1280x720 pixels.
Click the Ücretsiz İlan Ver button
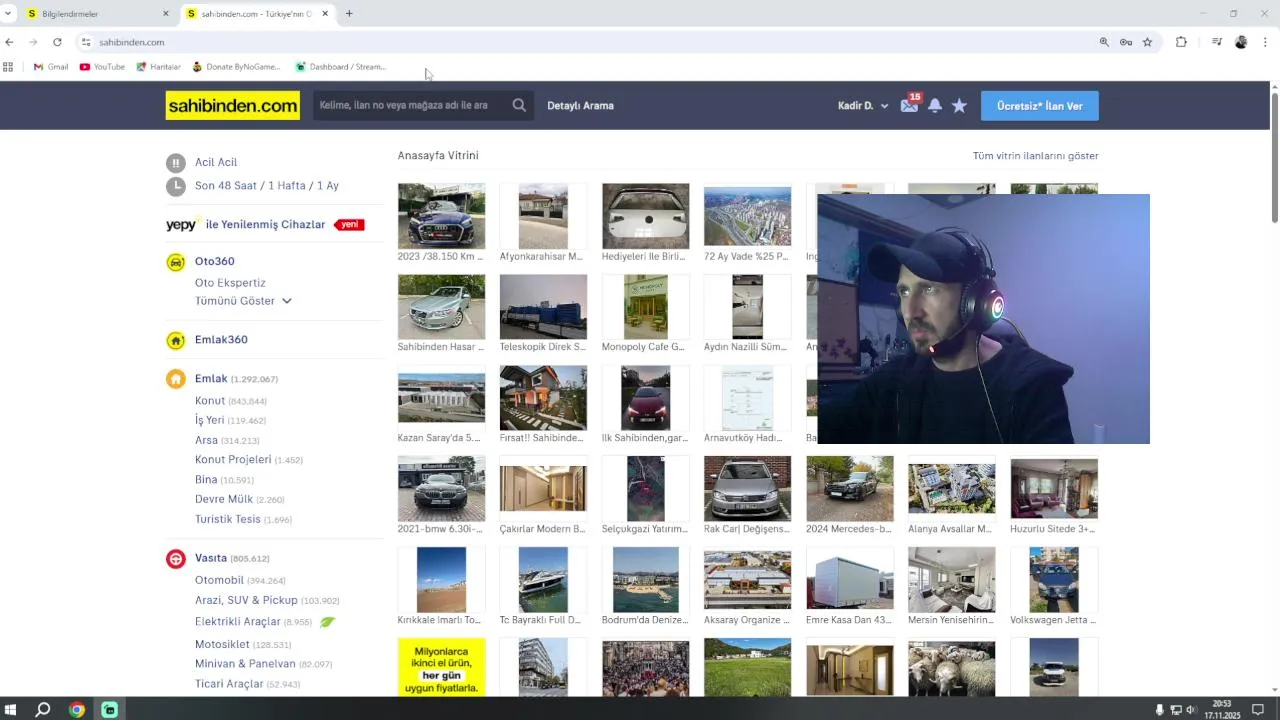pyautogui.click(x=1039, y=106)
